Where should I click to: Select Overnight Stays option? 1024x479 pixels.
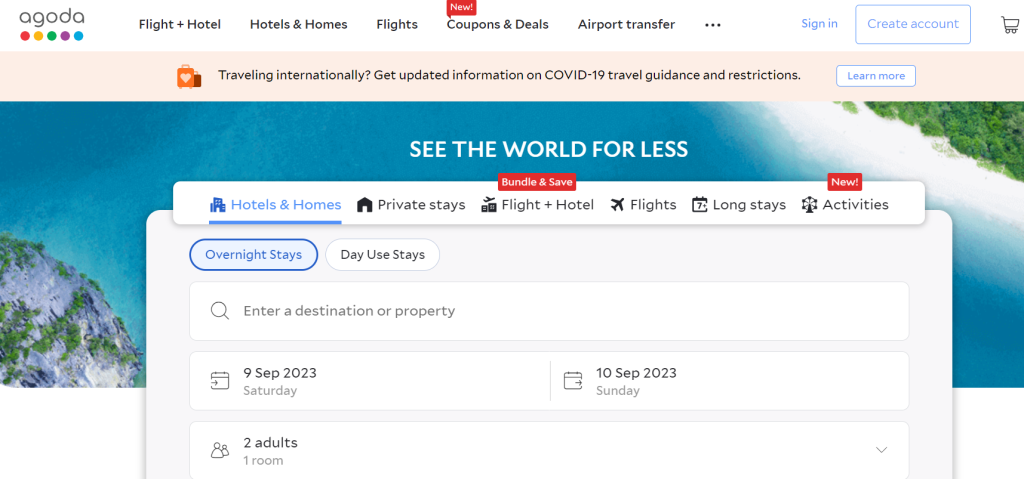(253, 255)
